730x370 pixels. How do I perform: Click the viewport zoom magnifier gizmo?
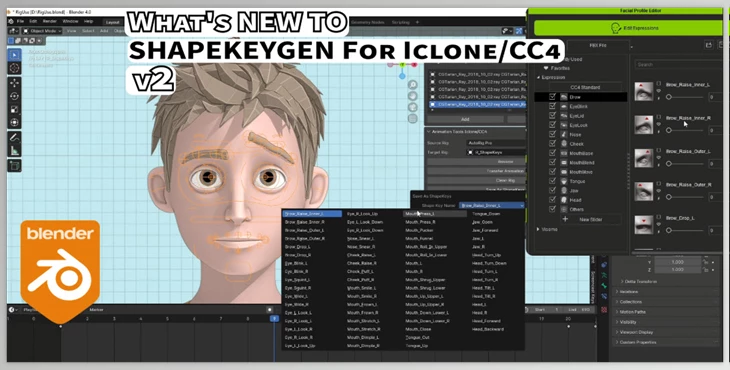412,85
